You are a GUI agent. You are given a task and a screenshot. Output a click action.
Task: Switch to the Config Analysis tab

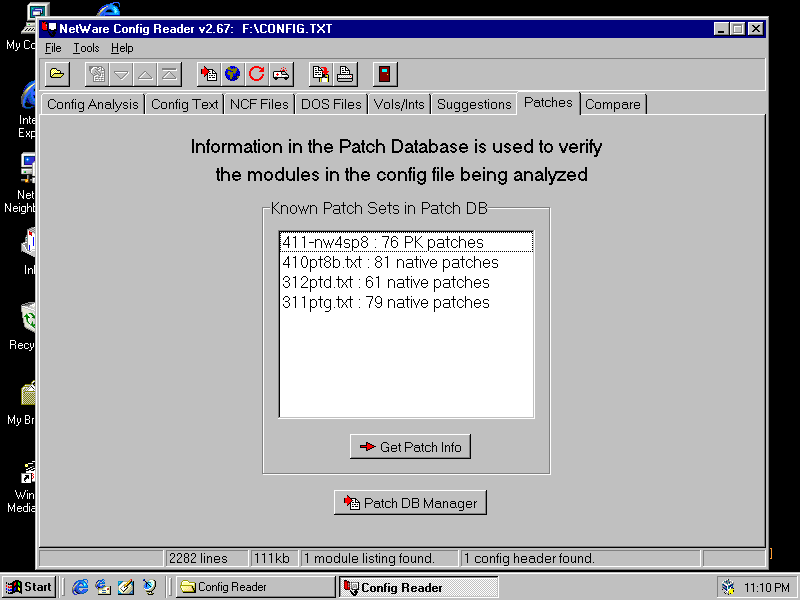point(93,105)
